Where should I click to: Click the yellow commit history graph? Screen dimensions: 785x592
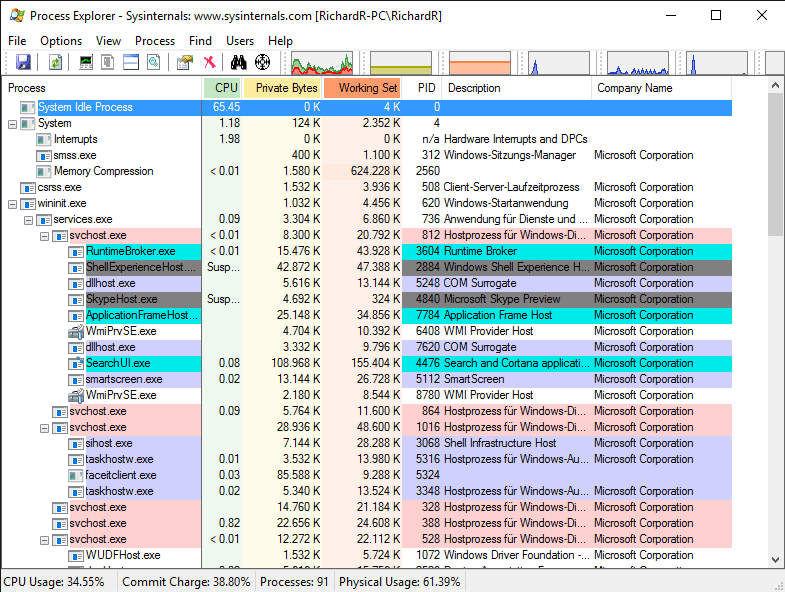(401, 63)
